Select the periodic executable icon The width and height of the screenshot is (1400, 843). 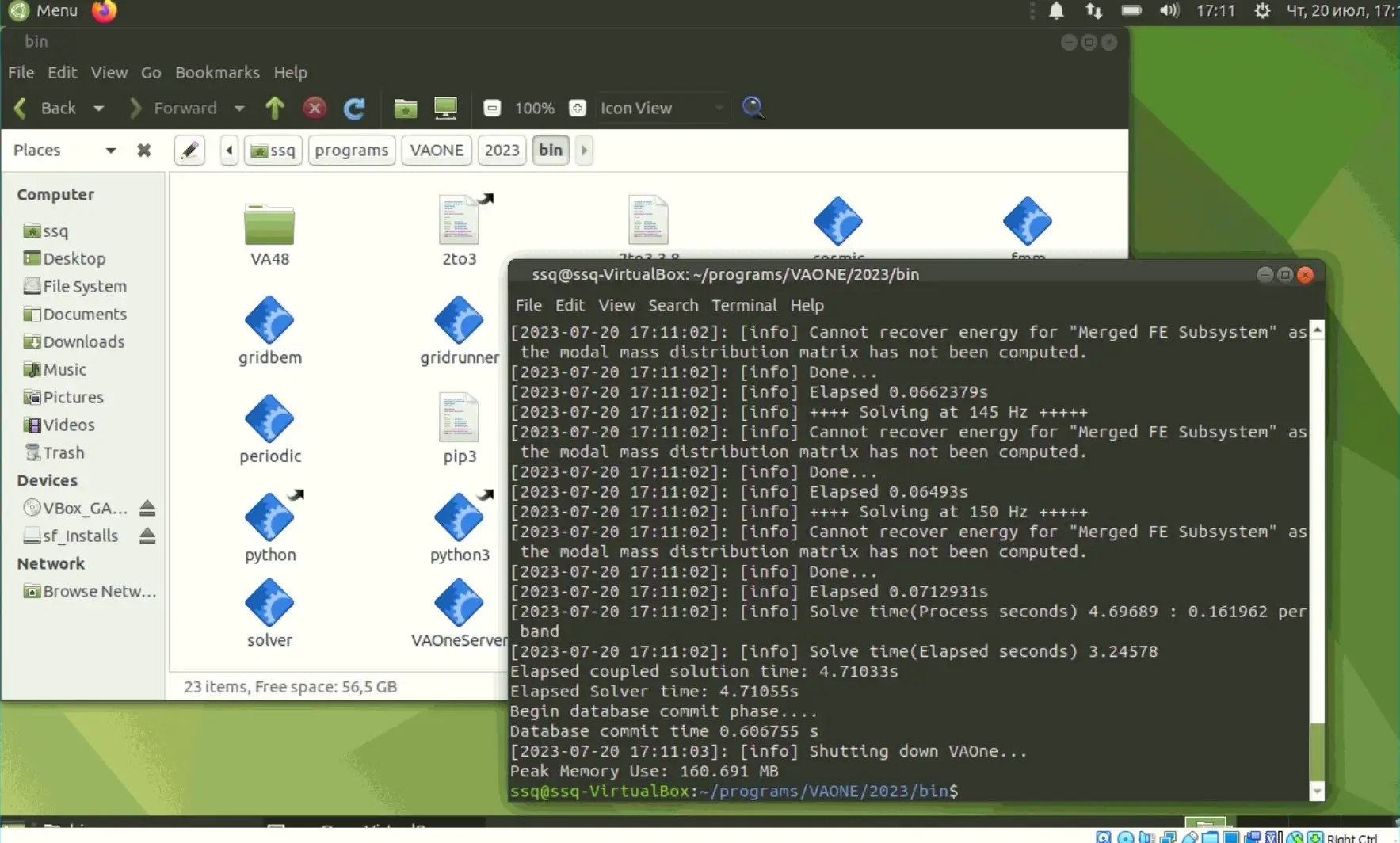coord(269,418)
